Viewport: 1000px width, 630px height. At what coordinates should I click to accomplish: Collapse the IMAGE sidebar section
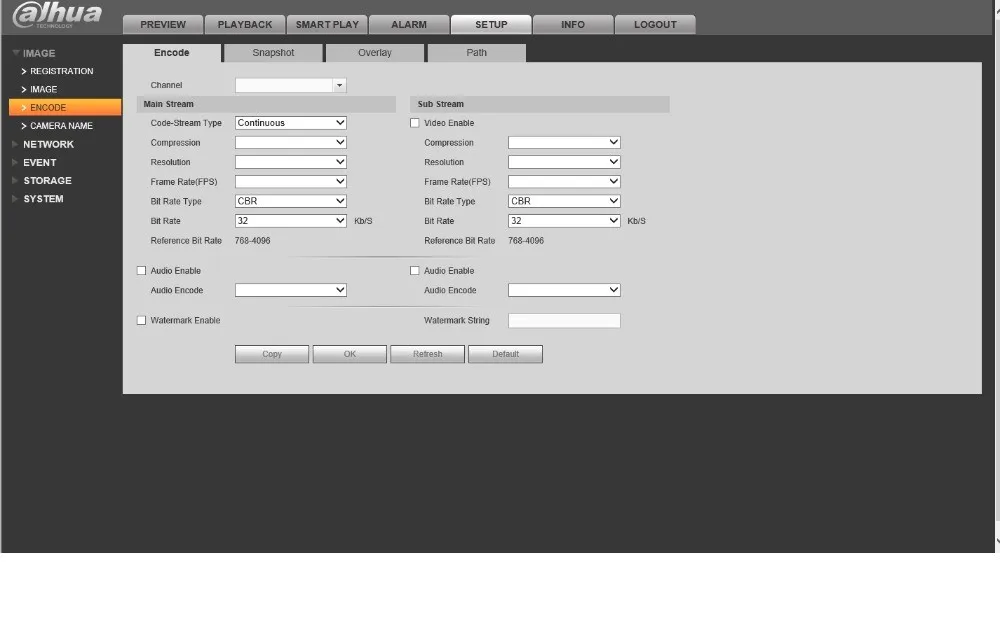34,53
